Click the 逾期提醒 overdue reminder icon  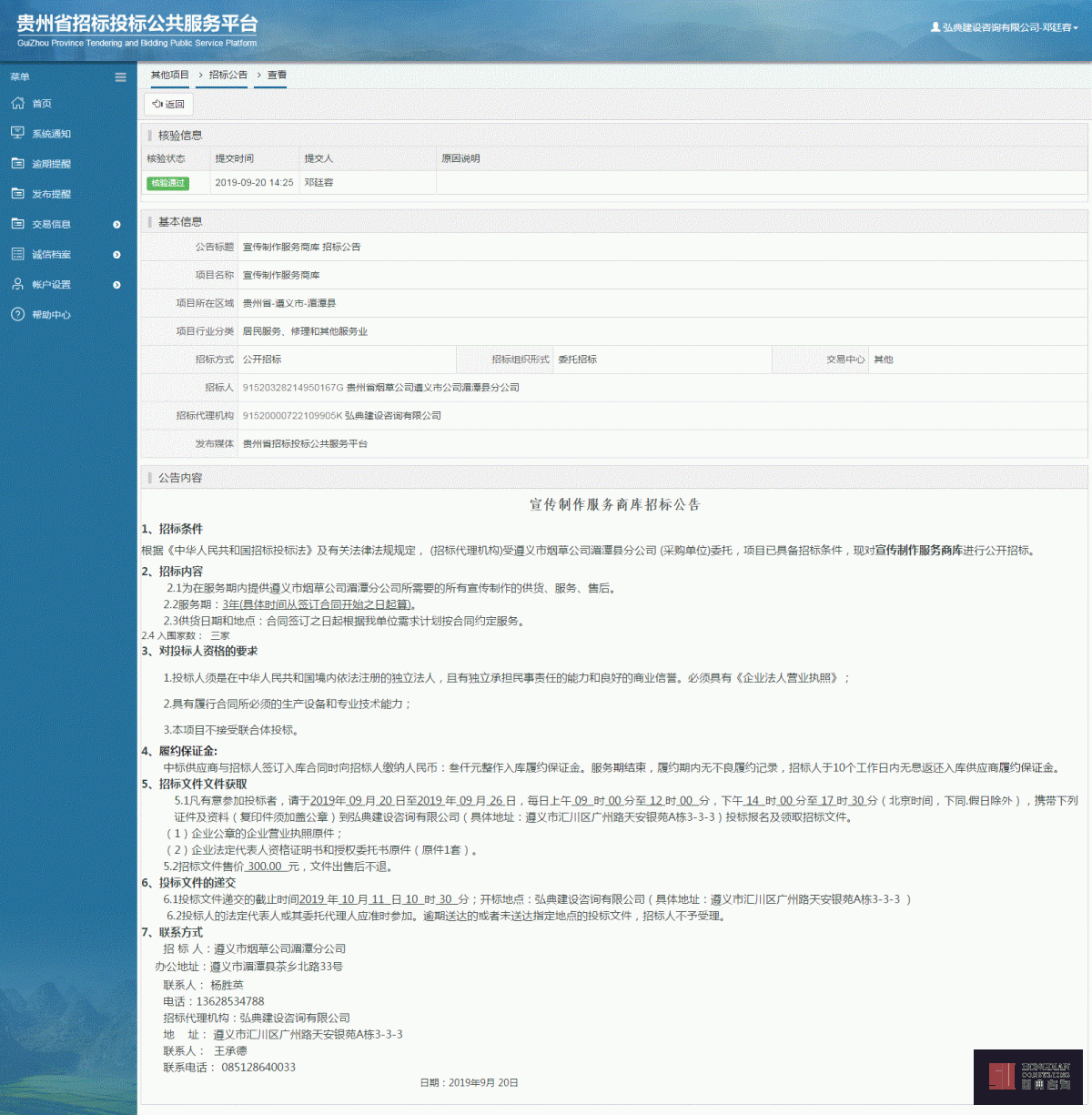pos(16,164)
